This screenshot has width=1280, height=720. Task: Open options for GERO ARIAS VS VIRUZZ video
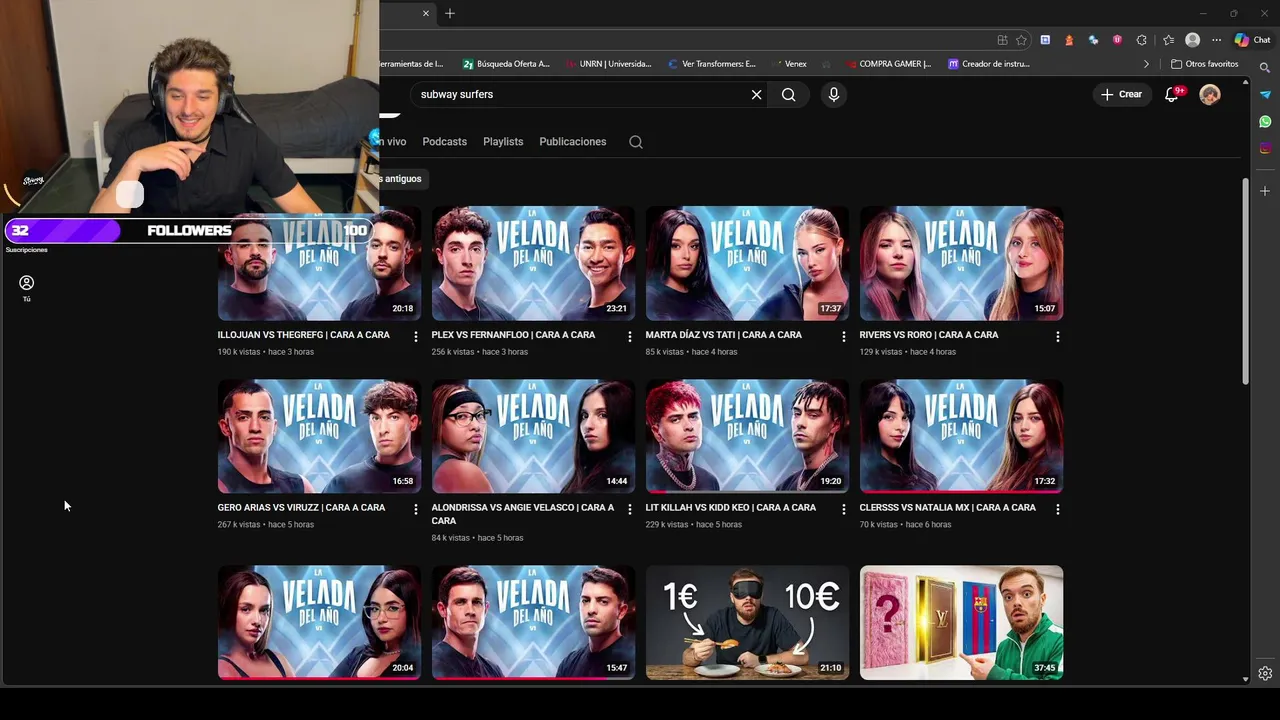click(x=416, y=509)
